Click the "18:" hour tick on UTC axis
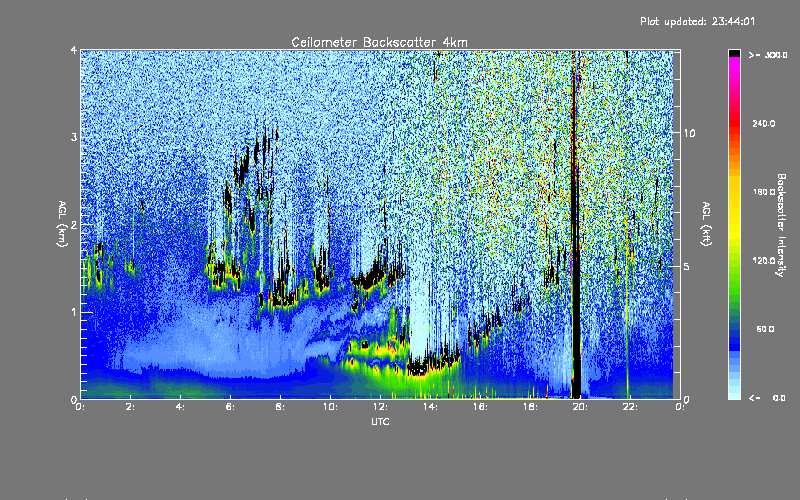The image size is (800, 500). pos(530,407)
